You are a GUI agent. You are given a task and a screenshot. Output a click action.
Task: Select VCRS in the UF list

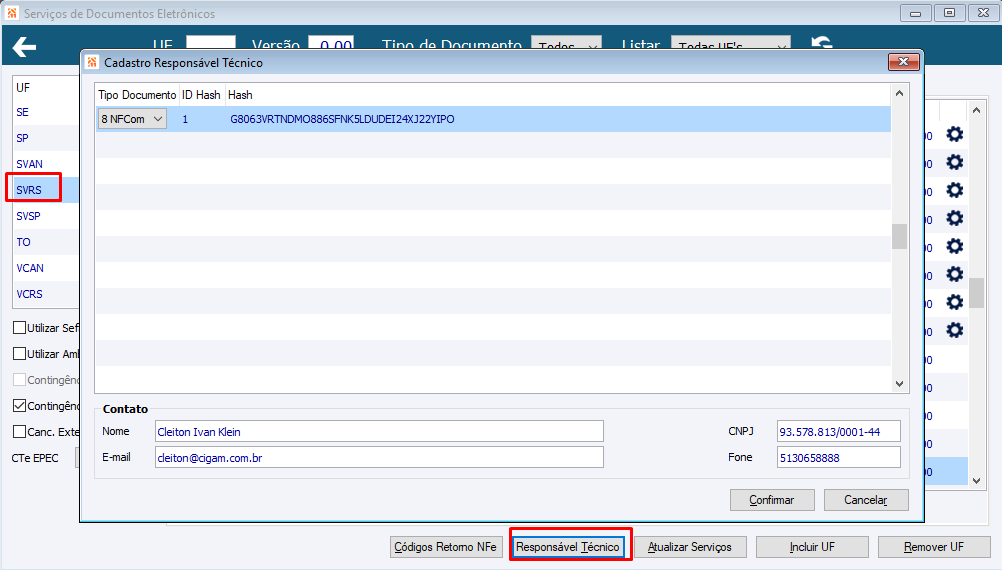pos(29,295)
